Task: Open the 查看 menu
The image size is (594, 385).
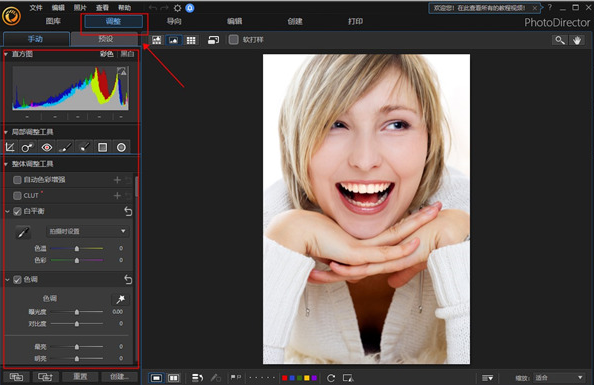Action: click(x=102, y=8)
